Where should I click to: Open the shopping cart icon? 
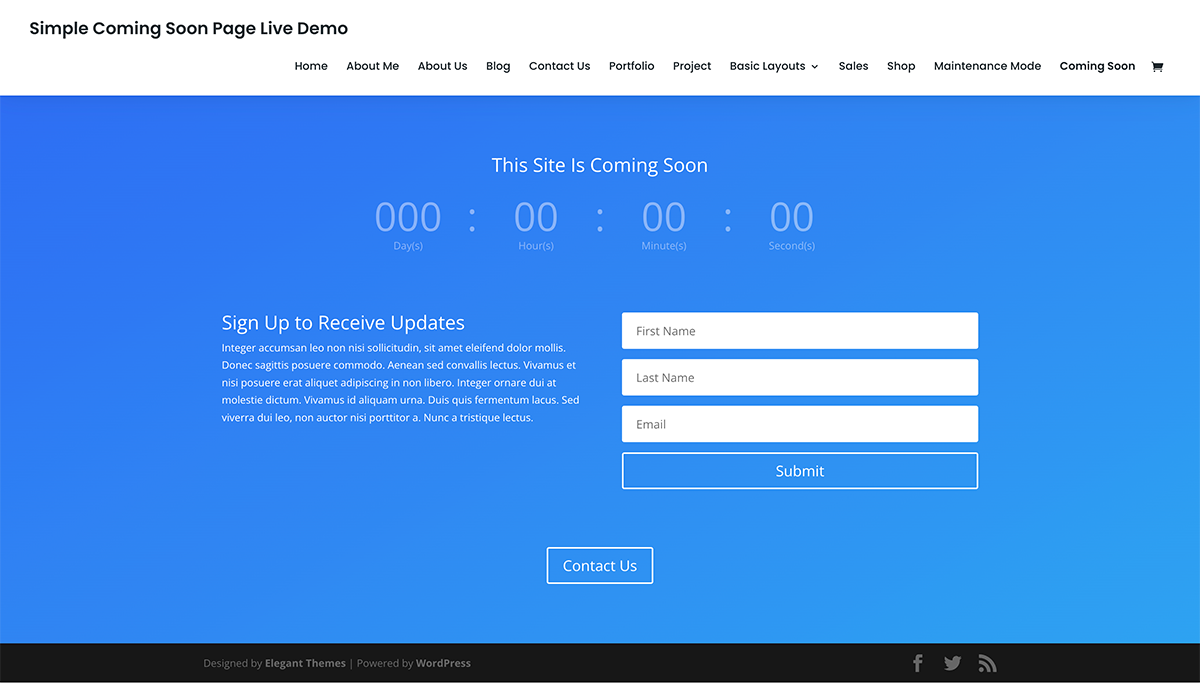[x=1157, y=66]
